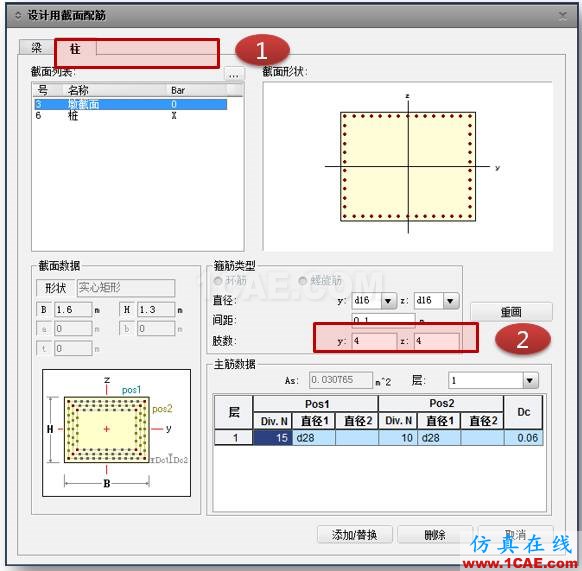Click the H height field 1.3
The image size is (582, 571).
point(156,309)
